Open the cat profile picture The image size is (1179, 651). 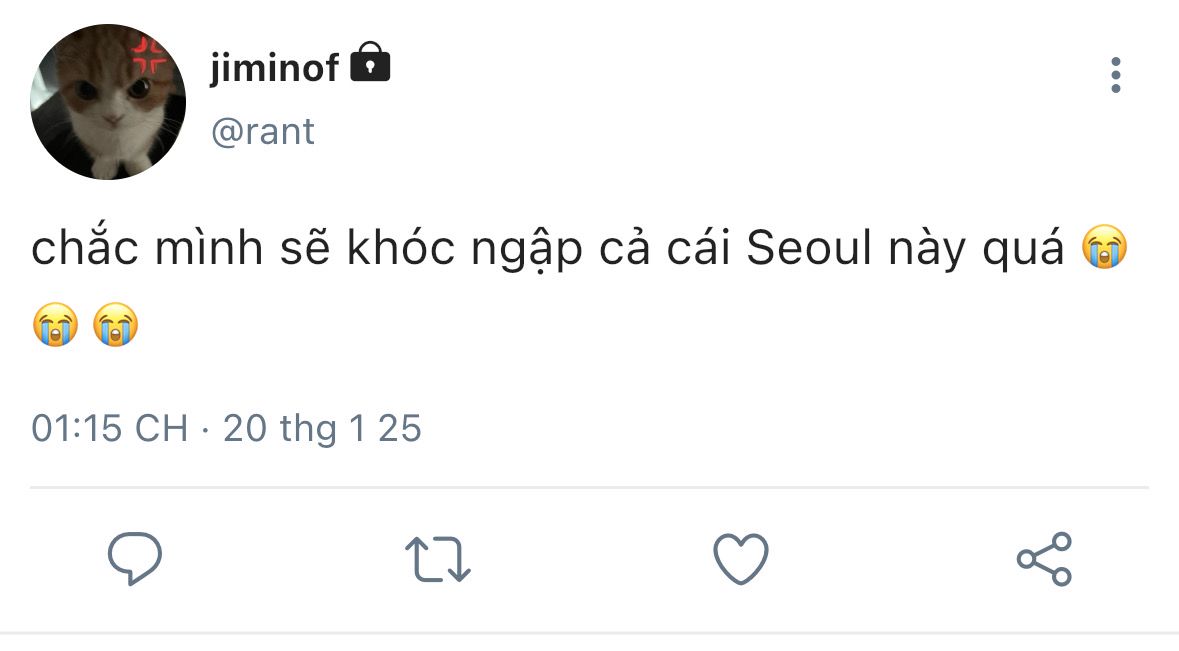click(x=108, y=103)
